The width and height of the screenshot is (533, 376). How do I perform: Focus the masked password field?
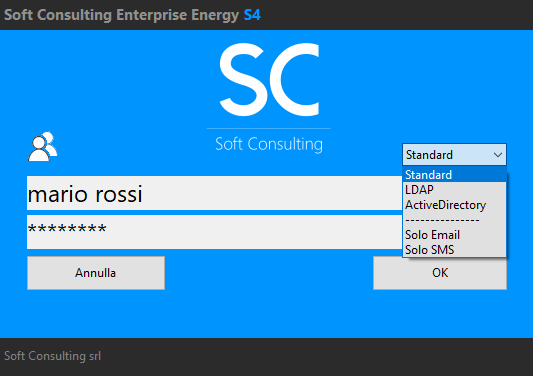pos(214,232)
